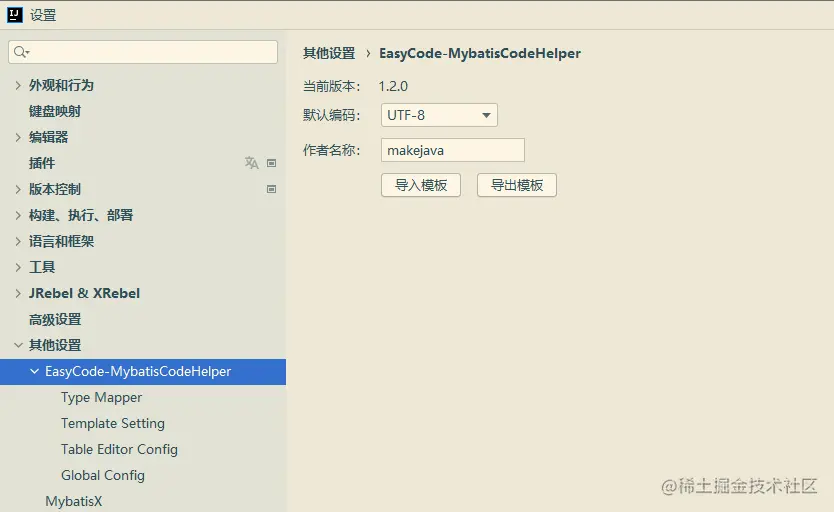The image size is (834, 512).
Task: Click the project-level icon in 插件 row
Action: click(x=271, y=163)
